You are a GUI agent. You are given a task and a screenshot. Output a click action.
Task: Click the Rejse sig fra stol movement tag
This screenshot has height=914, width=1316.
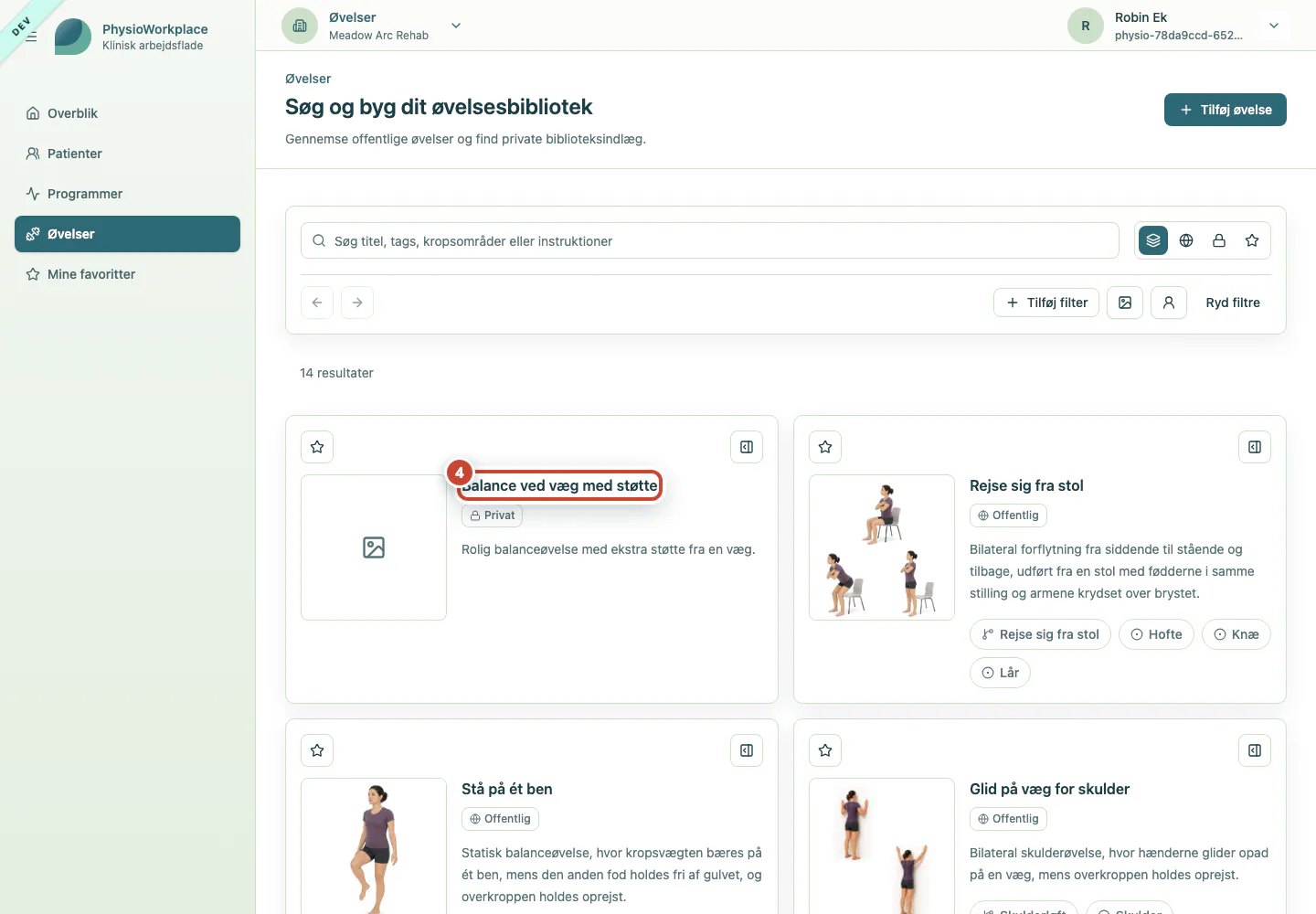(1040, 634)
